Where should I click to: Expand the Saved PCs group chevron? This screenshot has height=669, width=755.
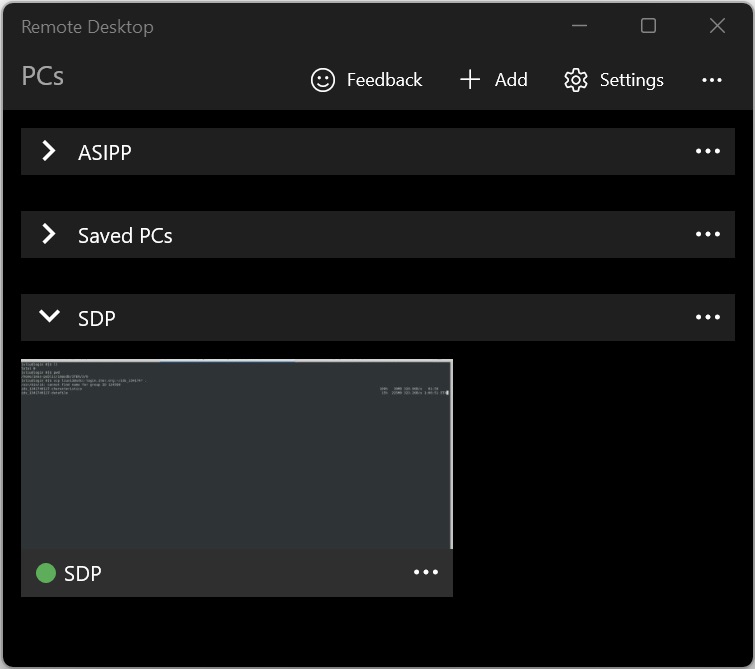49,234
